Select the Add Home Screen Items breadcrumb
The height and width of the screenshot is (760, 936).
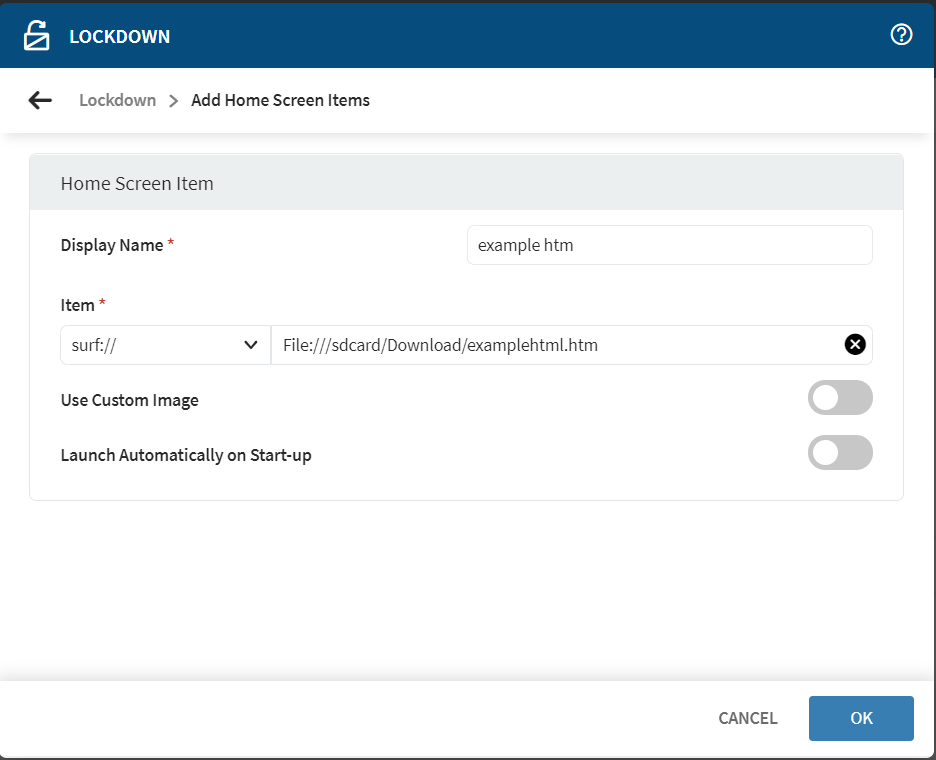pos(280,100)
